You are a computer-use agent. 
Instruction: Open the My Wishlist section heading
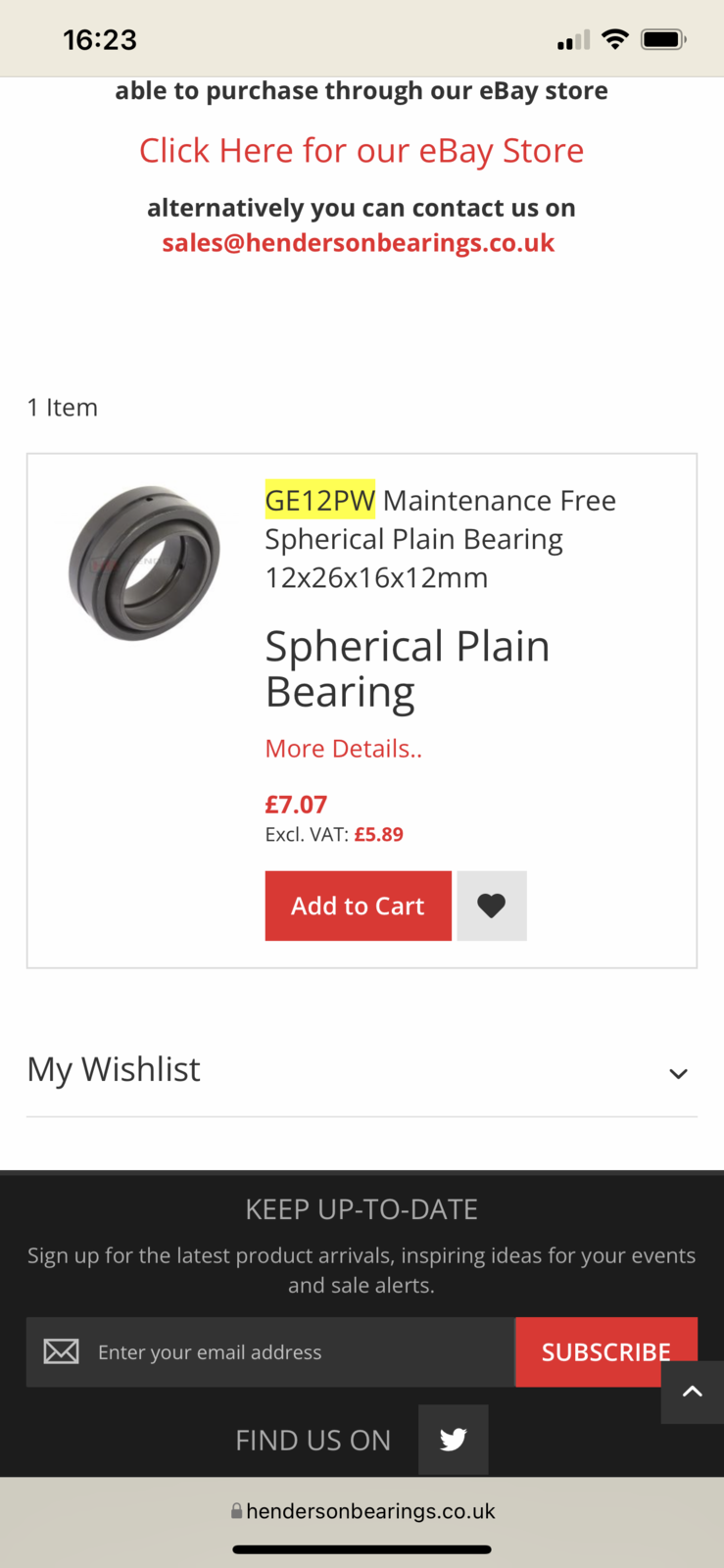click(114, 1069)
